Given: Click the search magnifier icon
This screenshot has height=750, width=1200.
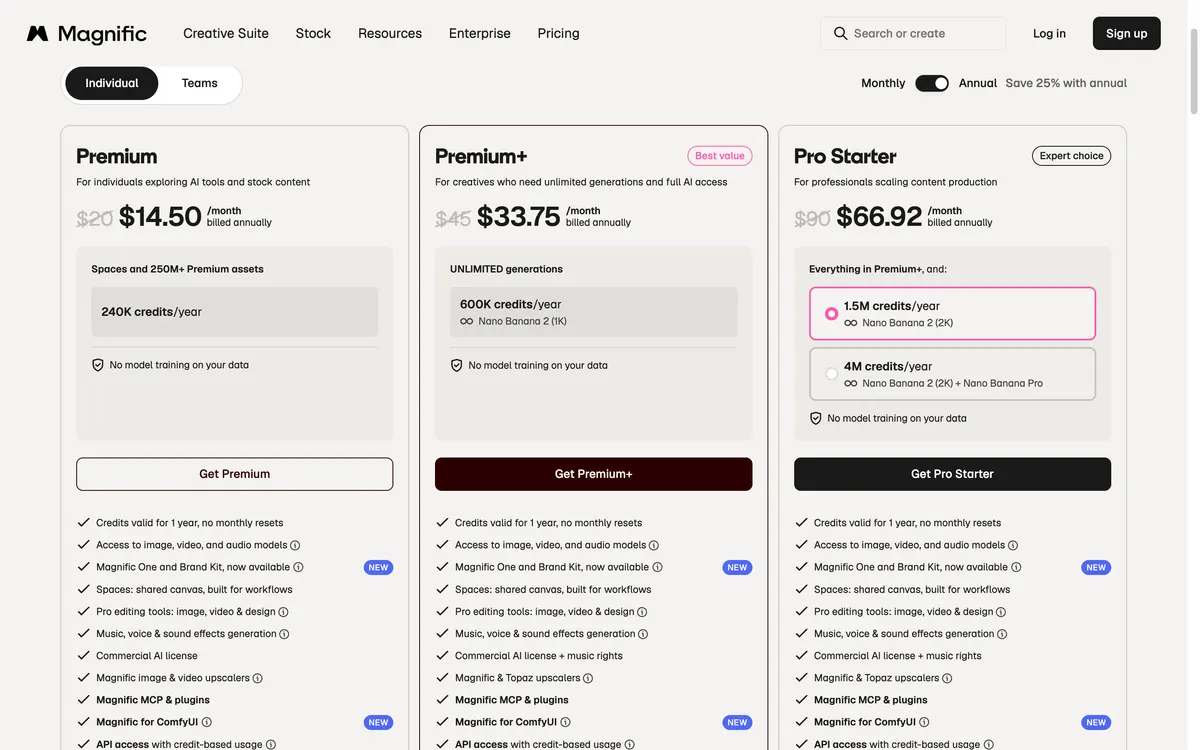Looking at the screenshot, I should pos(840,33).
